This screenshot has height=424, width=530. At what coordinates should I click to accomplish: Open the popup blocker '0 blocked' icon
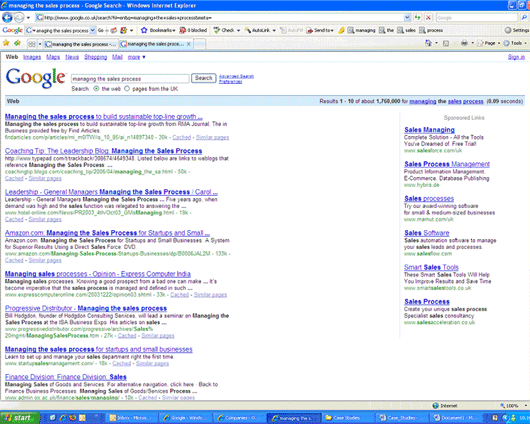(193, 30)
